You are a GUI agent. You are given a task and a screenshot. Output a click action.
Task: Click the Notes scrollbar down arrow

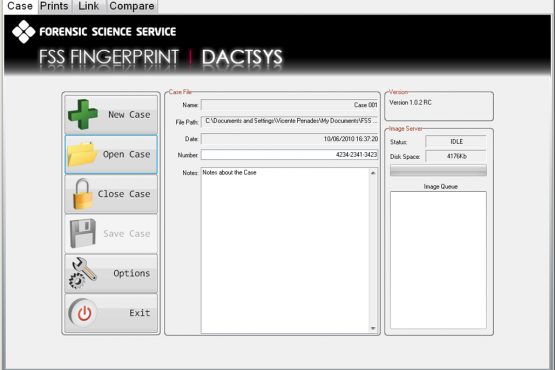click(373, 328)
